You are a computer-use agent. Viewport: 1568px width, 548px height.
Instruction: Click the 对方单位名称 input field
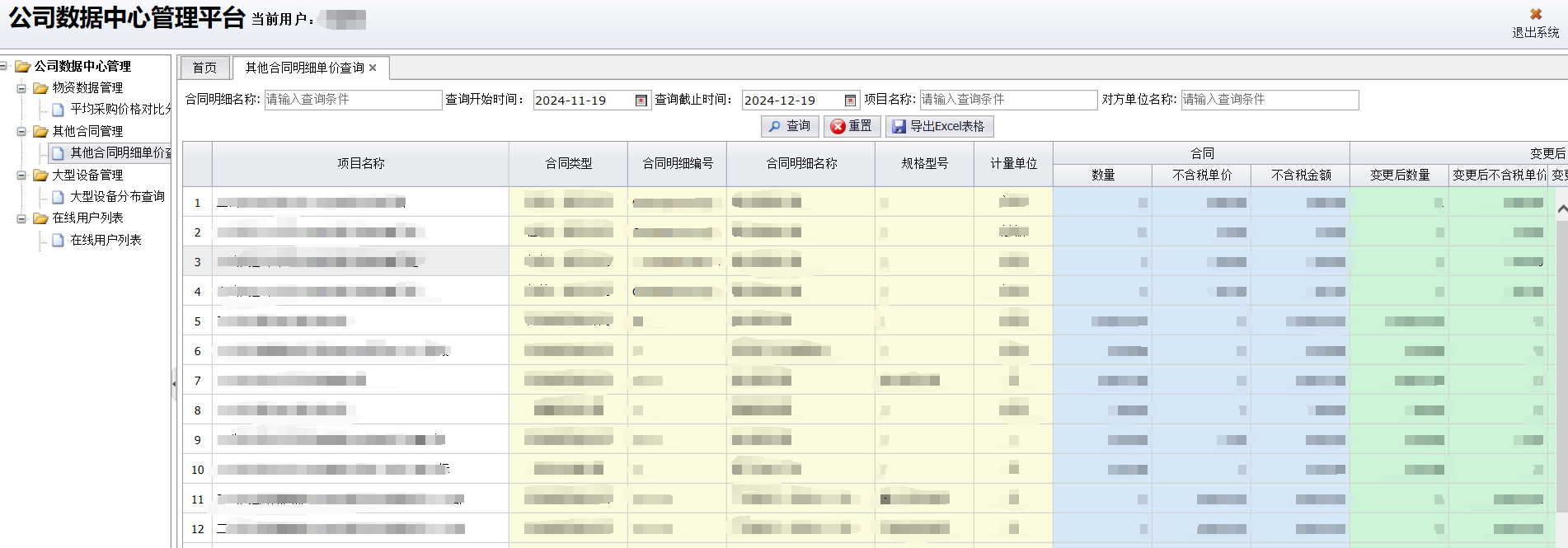[1269, 100]
